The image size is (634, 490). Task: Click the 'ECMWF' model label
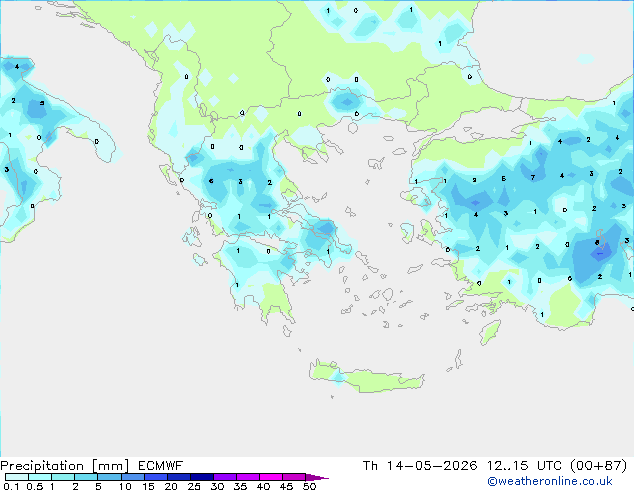[161, 466]
